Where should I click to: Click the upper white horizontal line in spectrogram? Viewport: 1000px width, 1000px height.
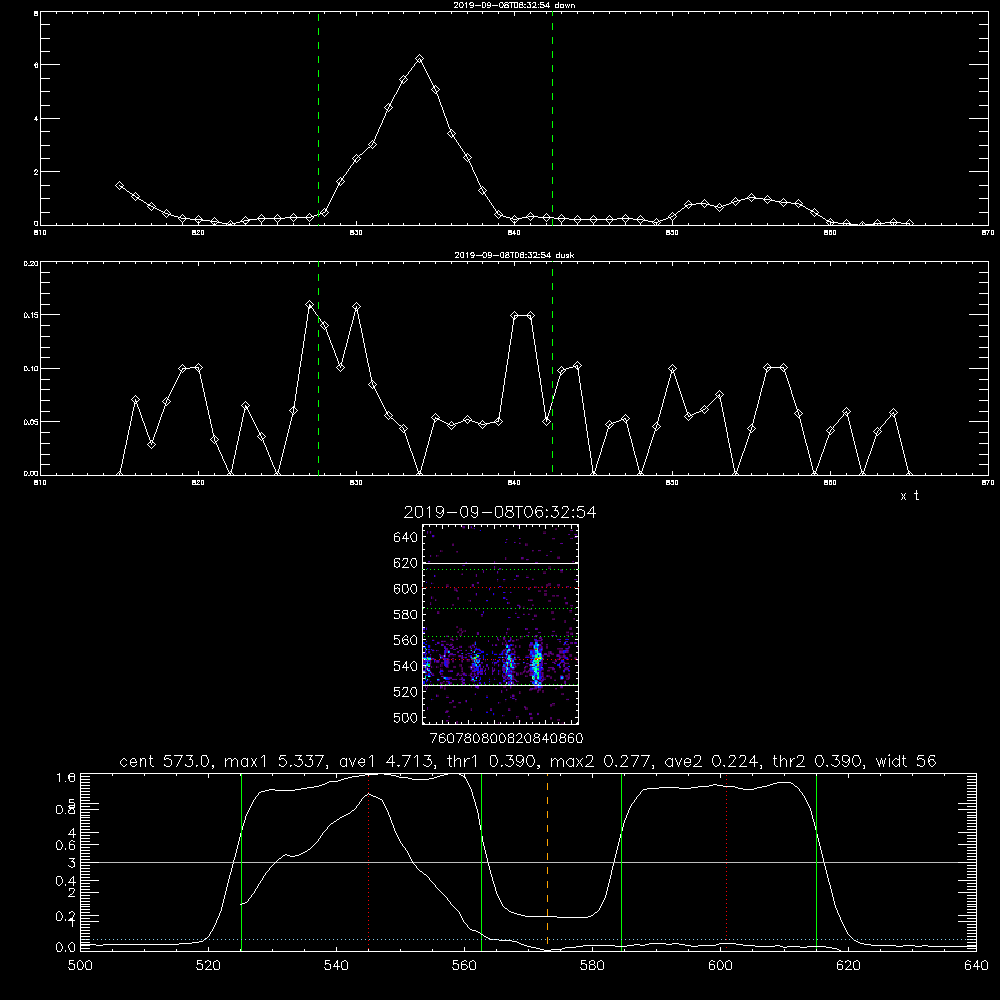pos(501,563)
